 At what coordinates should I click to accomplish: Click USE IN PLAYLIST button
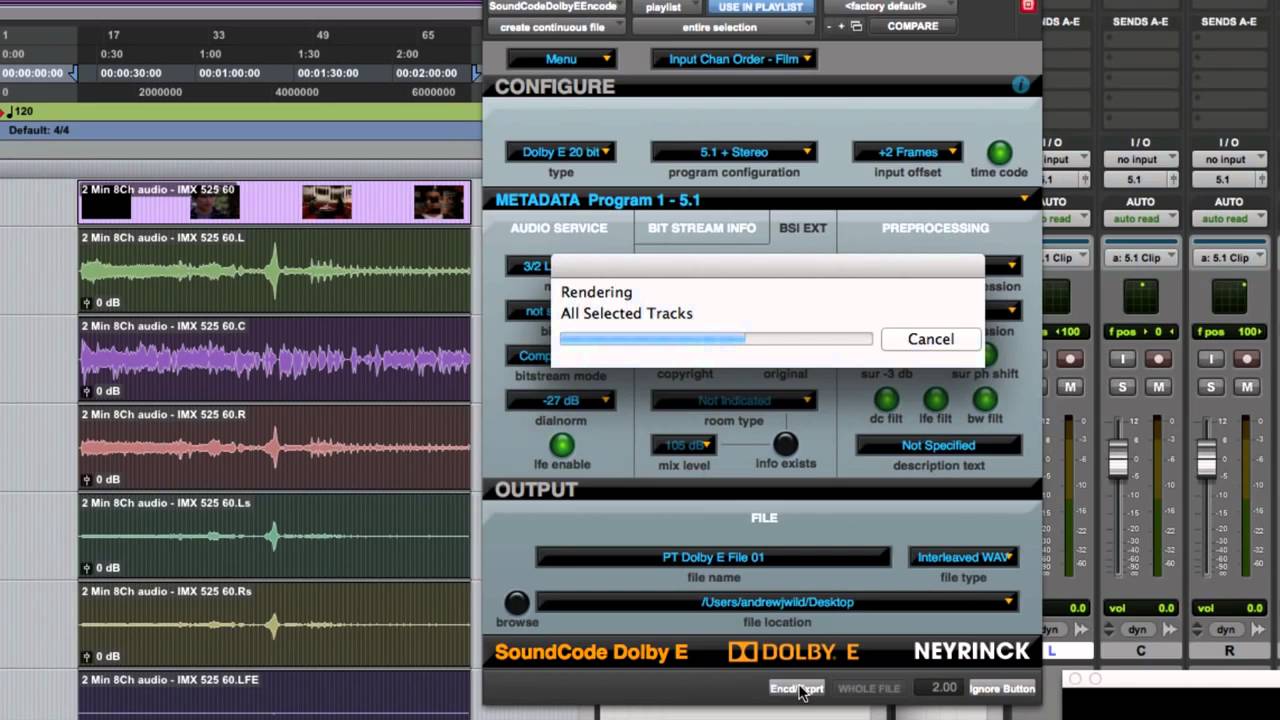tap(760, 6)
